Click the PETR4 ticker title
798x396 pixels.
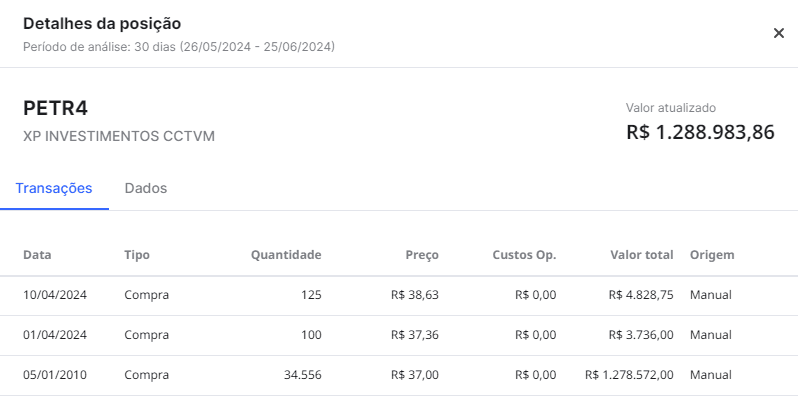pyautogui.click(x=55, y=108)
